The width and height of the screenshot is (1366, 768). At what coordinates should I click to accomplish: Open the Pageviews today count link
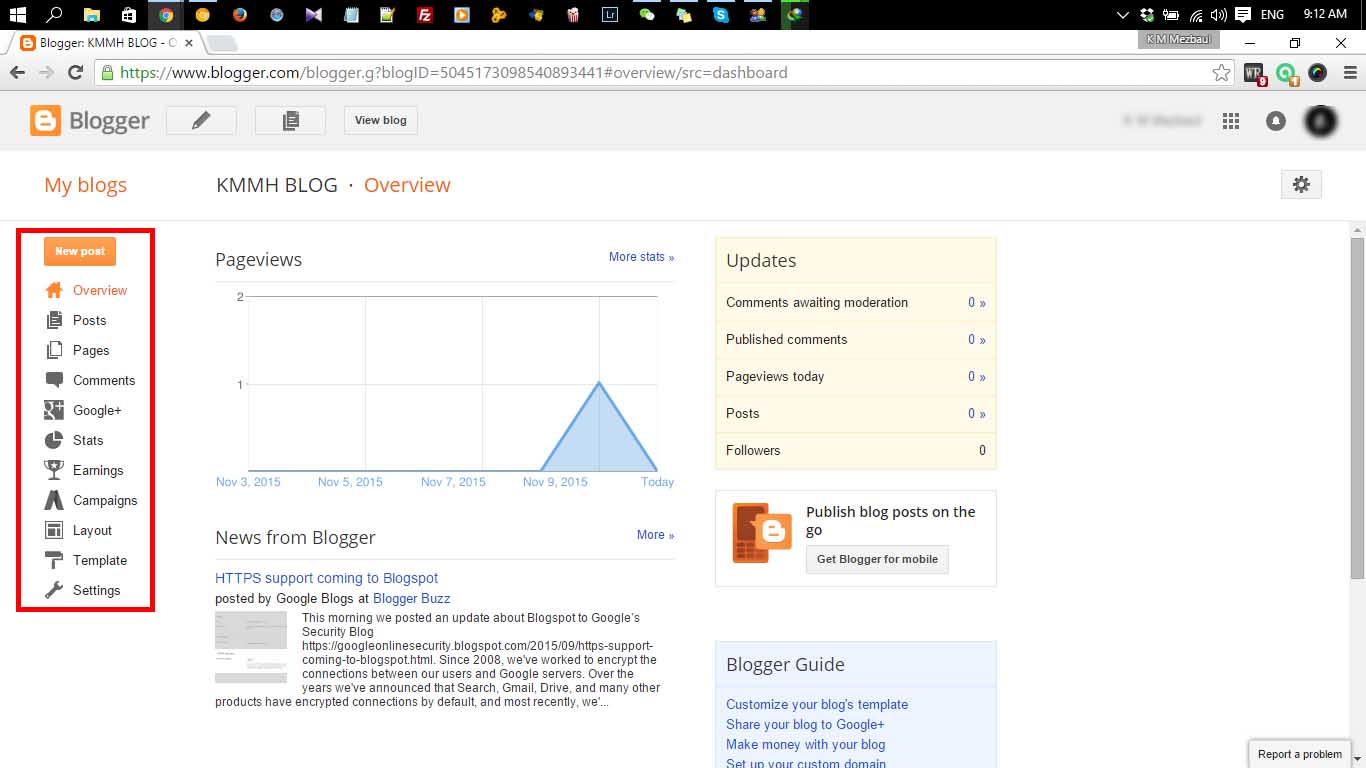click(976, 376)
